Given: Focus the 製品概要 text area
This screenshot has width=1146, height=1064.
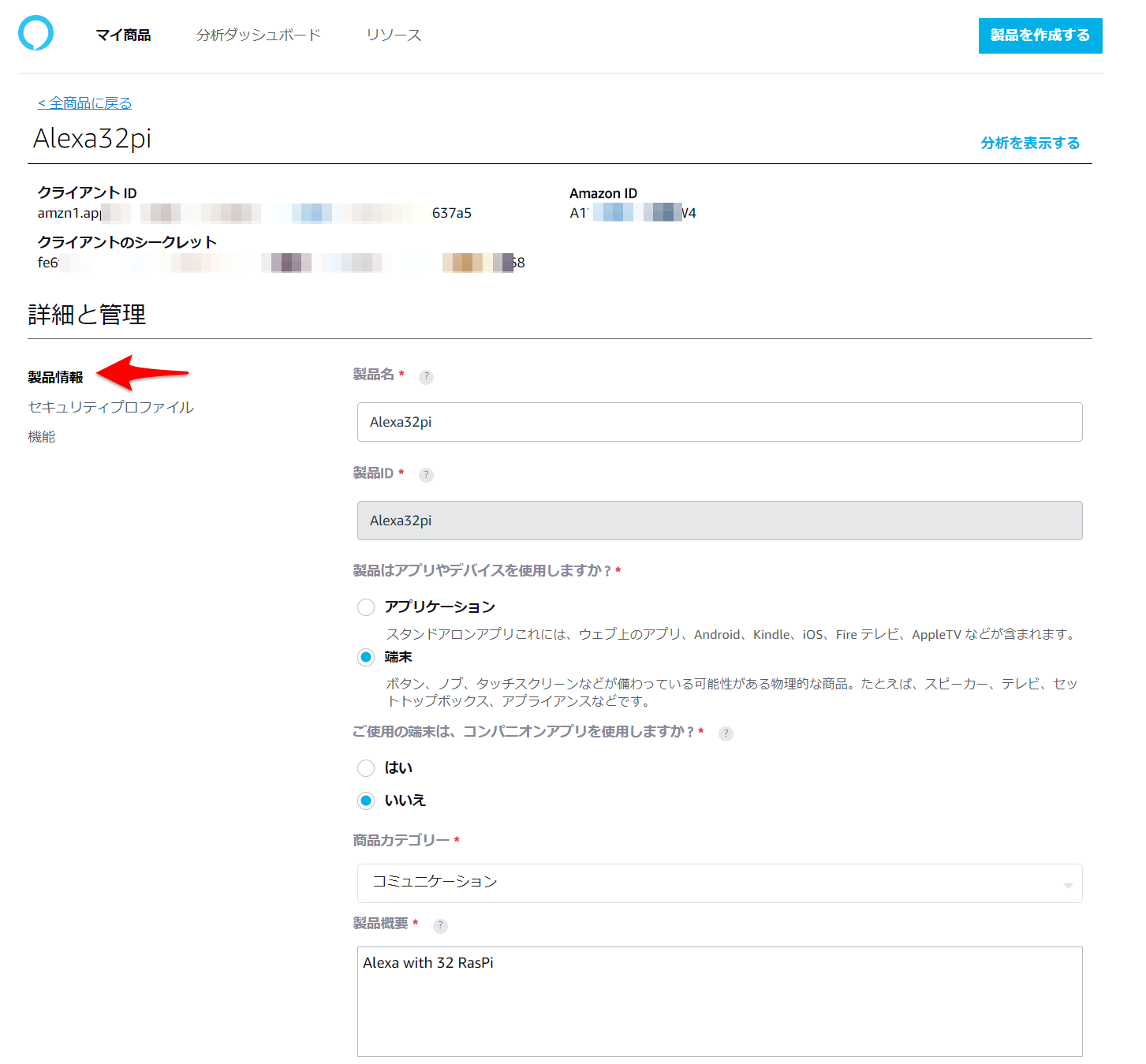Looking at the screenshot, I should (719, 1002).
